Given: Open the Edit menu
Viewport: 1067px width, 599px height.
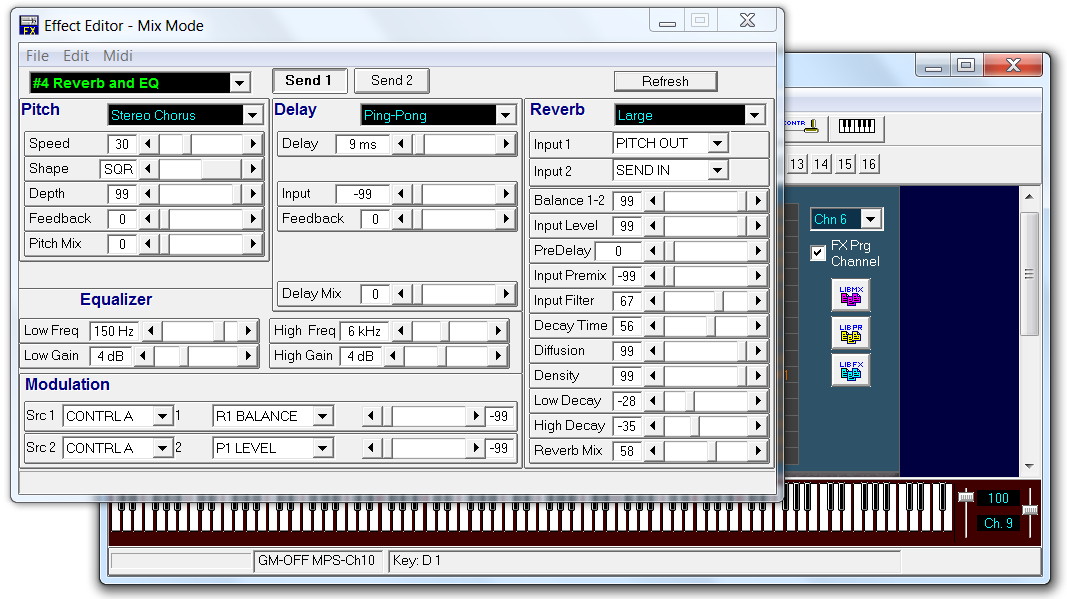Looking at the screenshot, I should [76, 56].
